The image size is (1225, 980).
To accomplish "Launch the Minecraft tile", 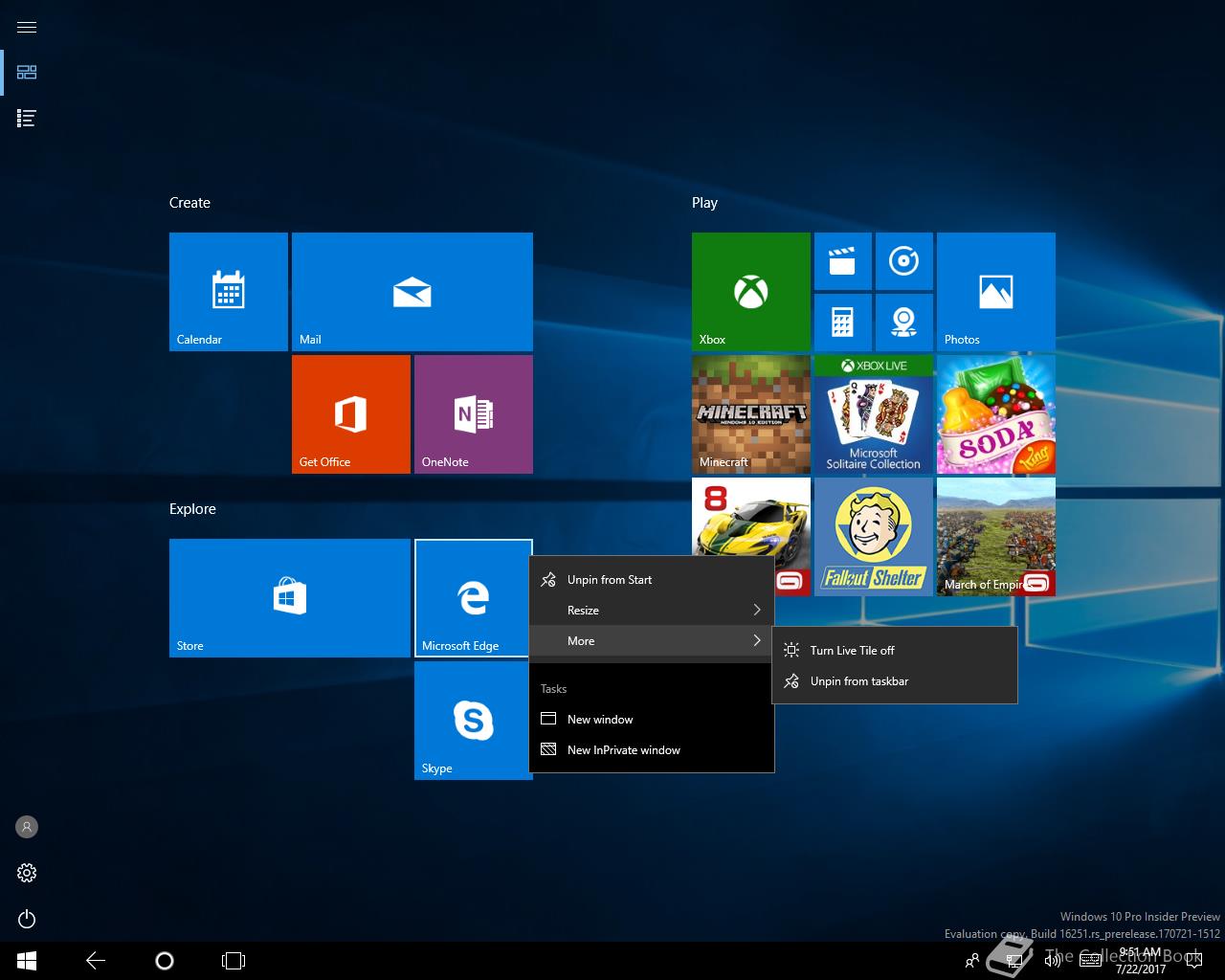I will click(751, 414).
